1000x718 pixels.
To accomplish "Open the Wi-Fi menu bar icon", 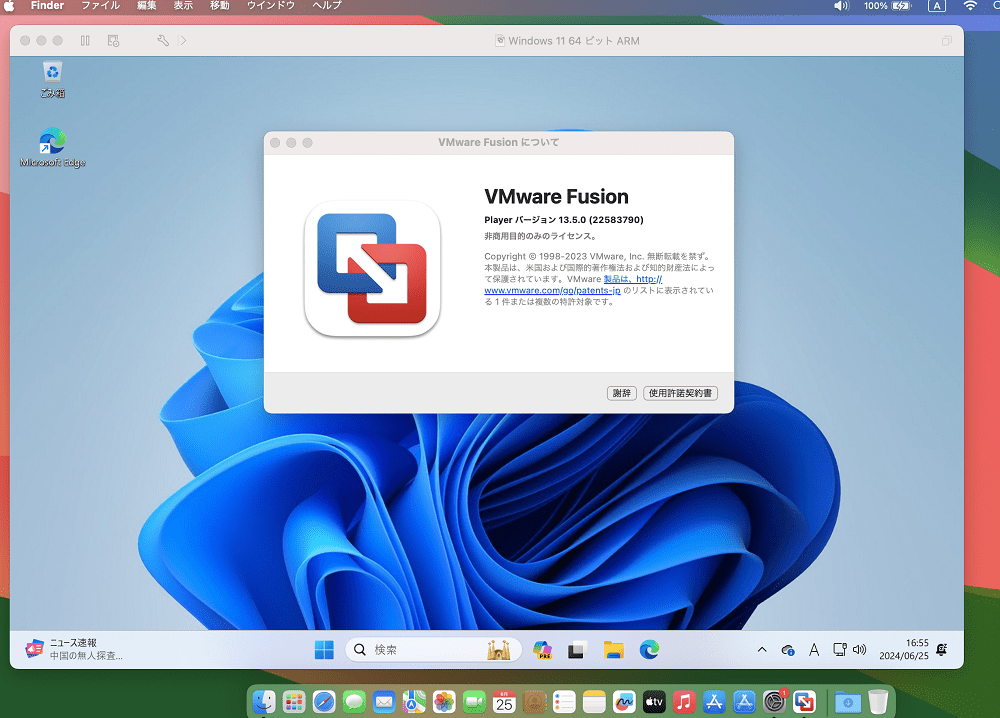I will [969, 6].
